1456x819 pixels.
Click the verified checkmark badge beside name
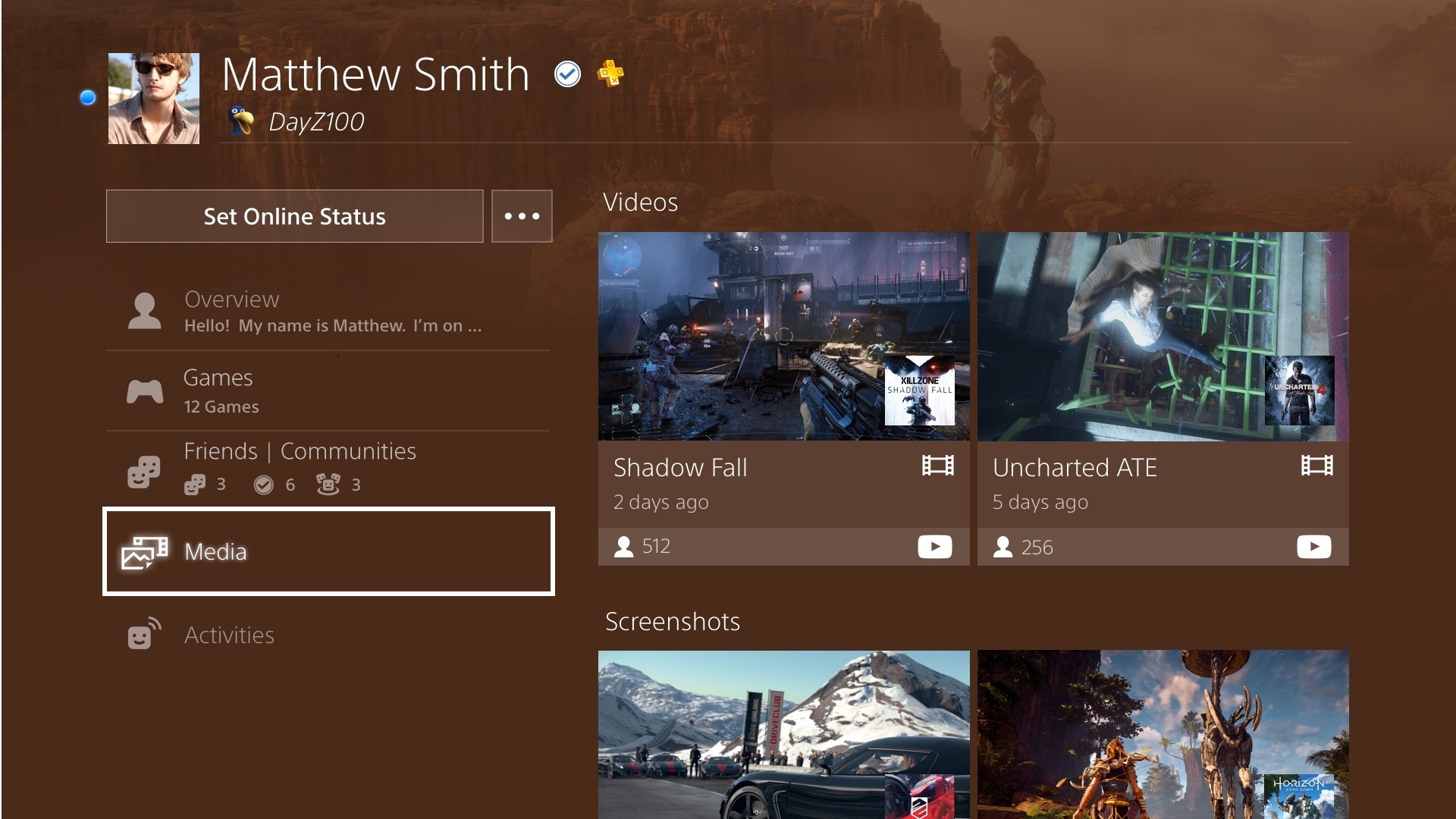click(x=567, y=74)
